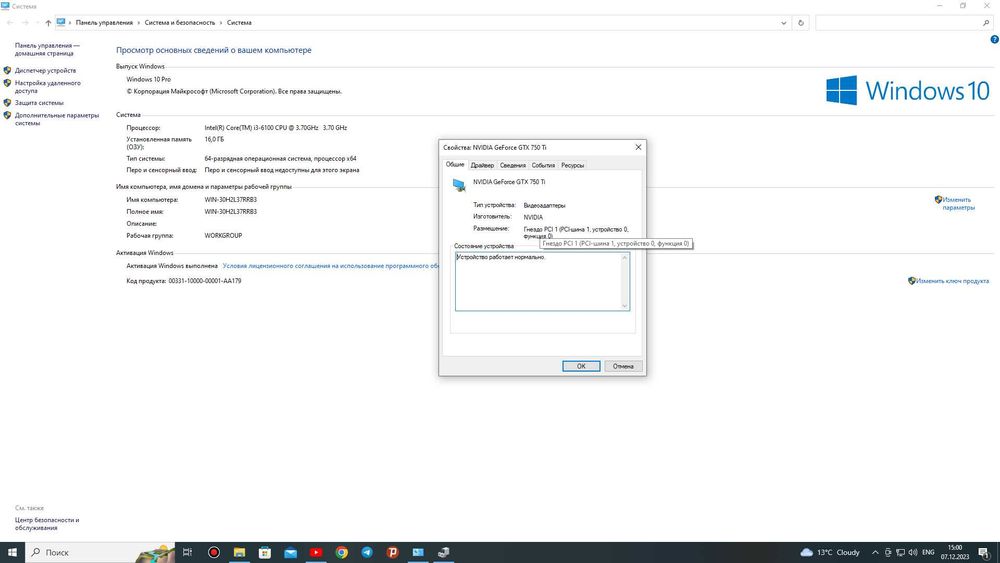Click the display adapter icon in the dialog

click(x=459, y=185)
